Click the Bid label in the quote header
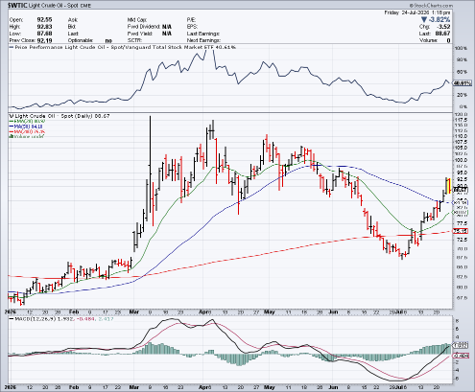Viewport: 475px width, 392px height. [72, 27]
